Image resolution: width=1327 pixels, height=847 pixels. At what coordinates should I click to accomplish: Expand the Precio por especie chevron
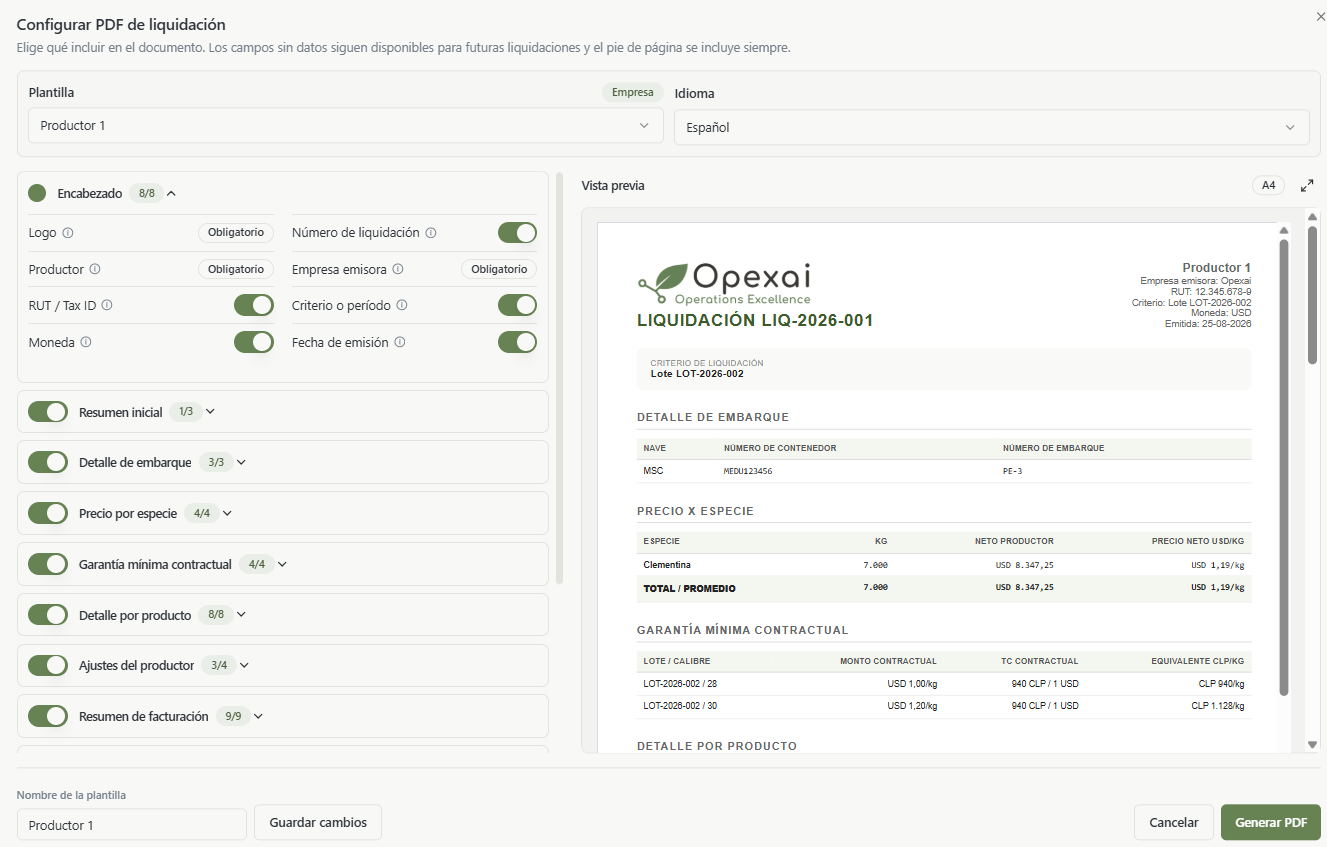227,513
